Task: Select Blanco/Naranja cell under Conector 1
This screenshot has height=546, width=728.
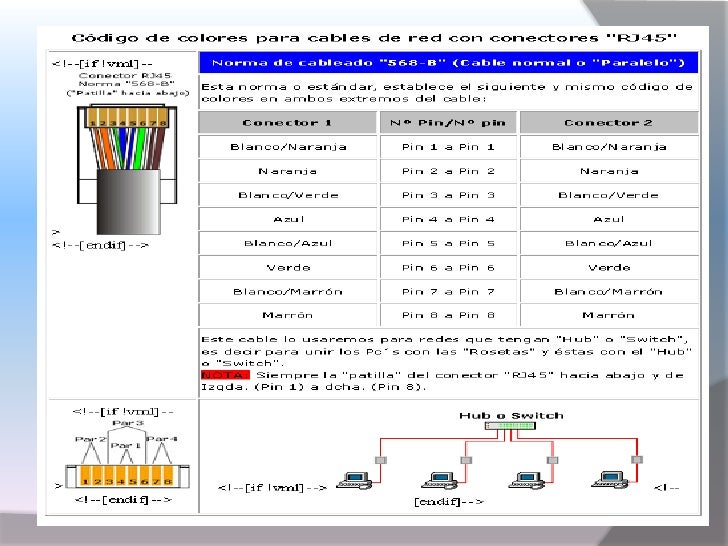Action: point(287,147)
